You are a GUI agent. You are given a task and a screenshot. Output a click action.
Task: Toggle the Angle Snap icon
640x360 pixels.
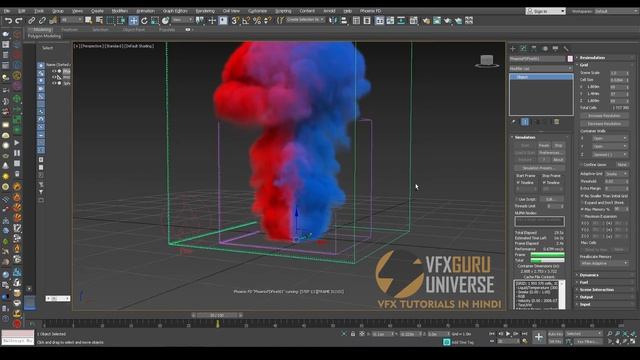pos(246,20)
